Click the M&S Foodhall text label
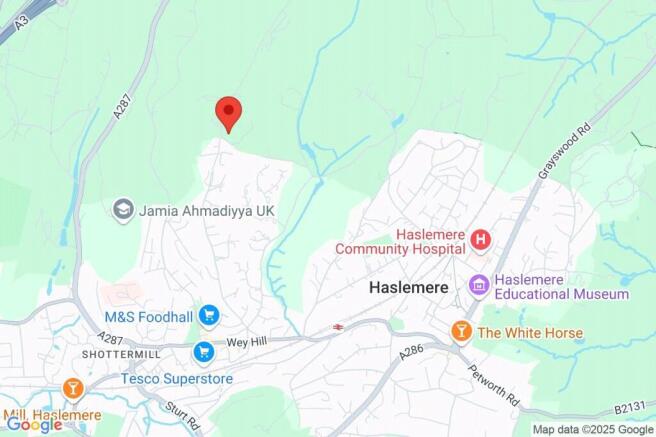The image size is (656, 437). pos(149,317)
